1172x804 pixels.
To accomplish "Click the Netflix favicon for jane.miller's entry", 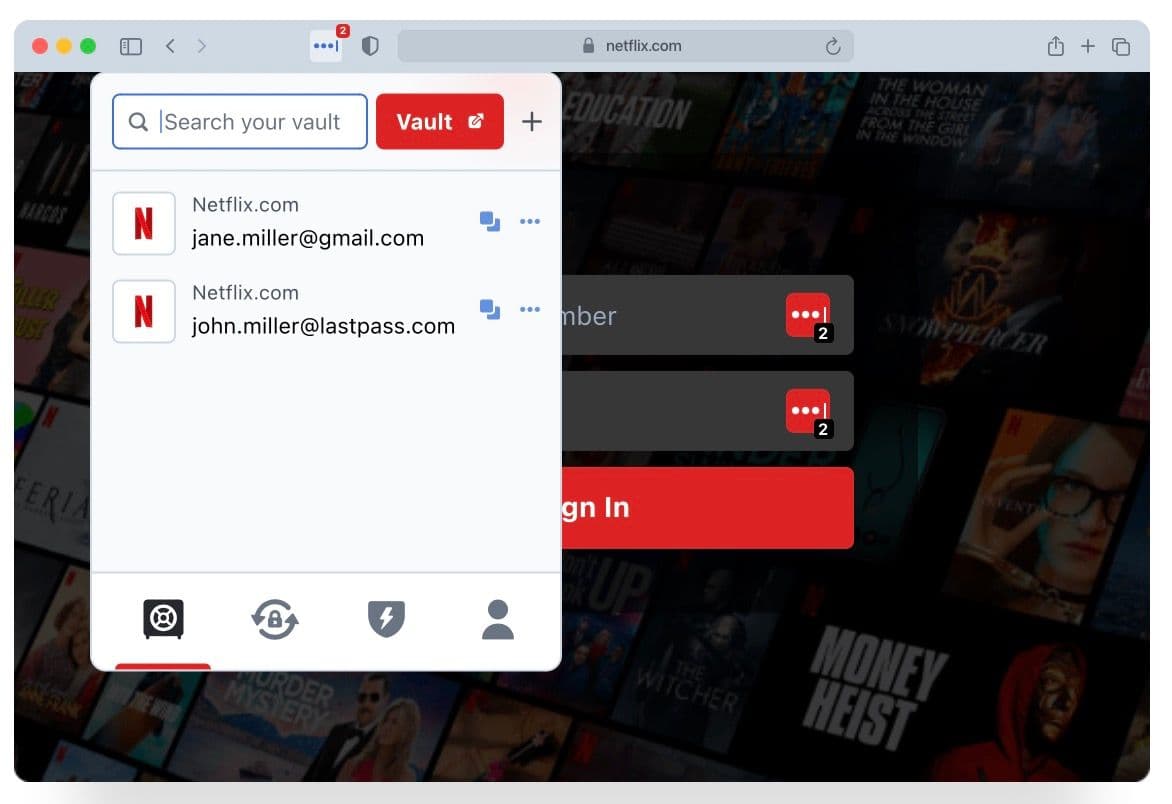I will point(144,223).
